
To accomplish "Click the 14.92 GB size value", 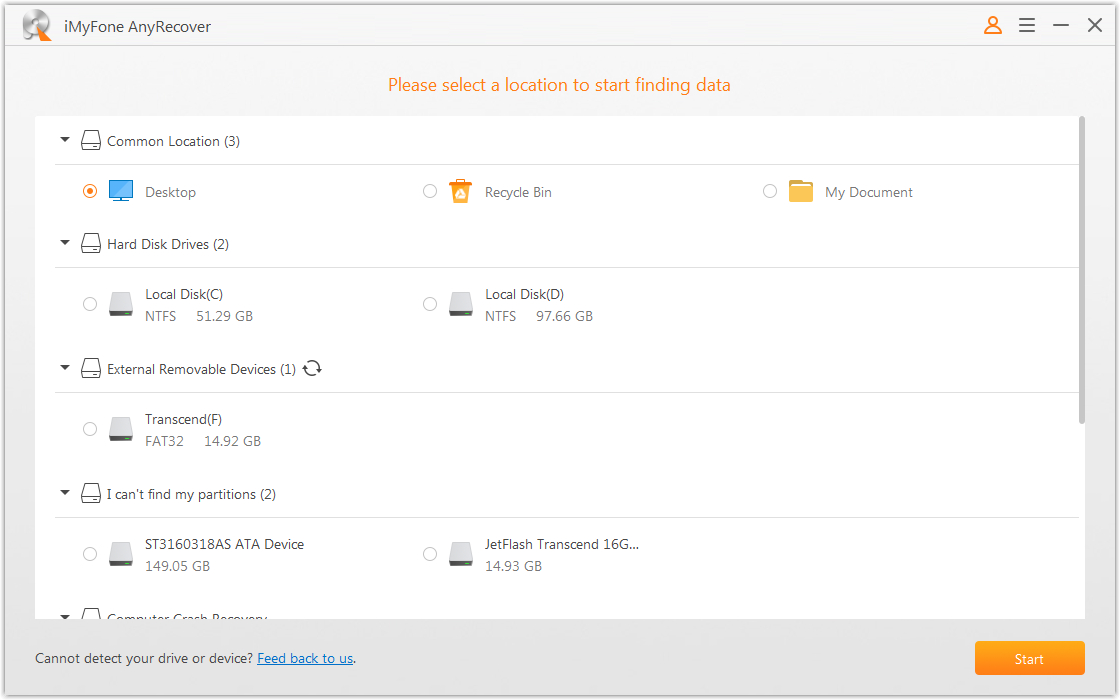I will [x=232, y=441].
